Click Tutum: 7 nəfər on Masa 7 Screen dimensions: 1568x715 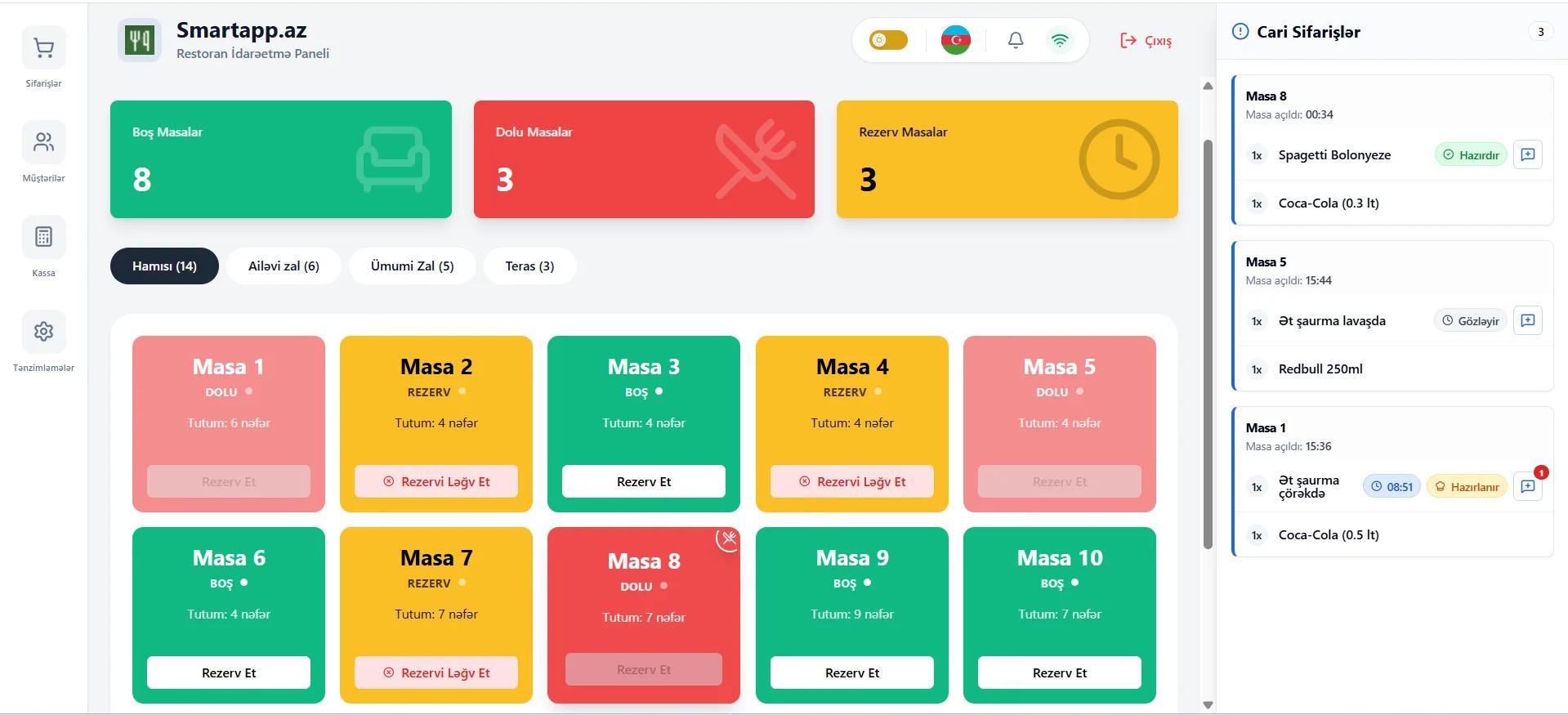click(436, 614)
